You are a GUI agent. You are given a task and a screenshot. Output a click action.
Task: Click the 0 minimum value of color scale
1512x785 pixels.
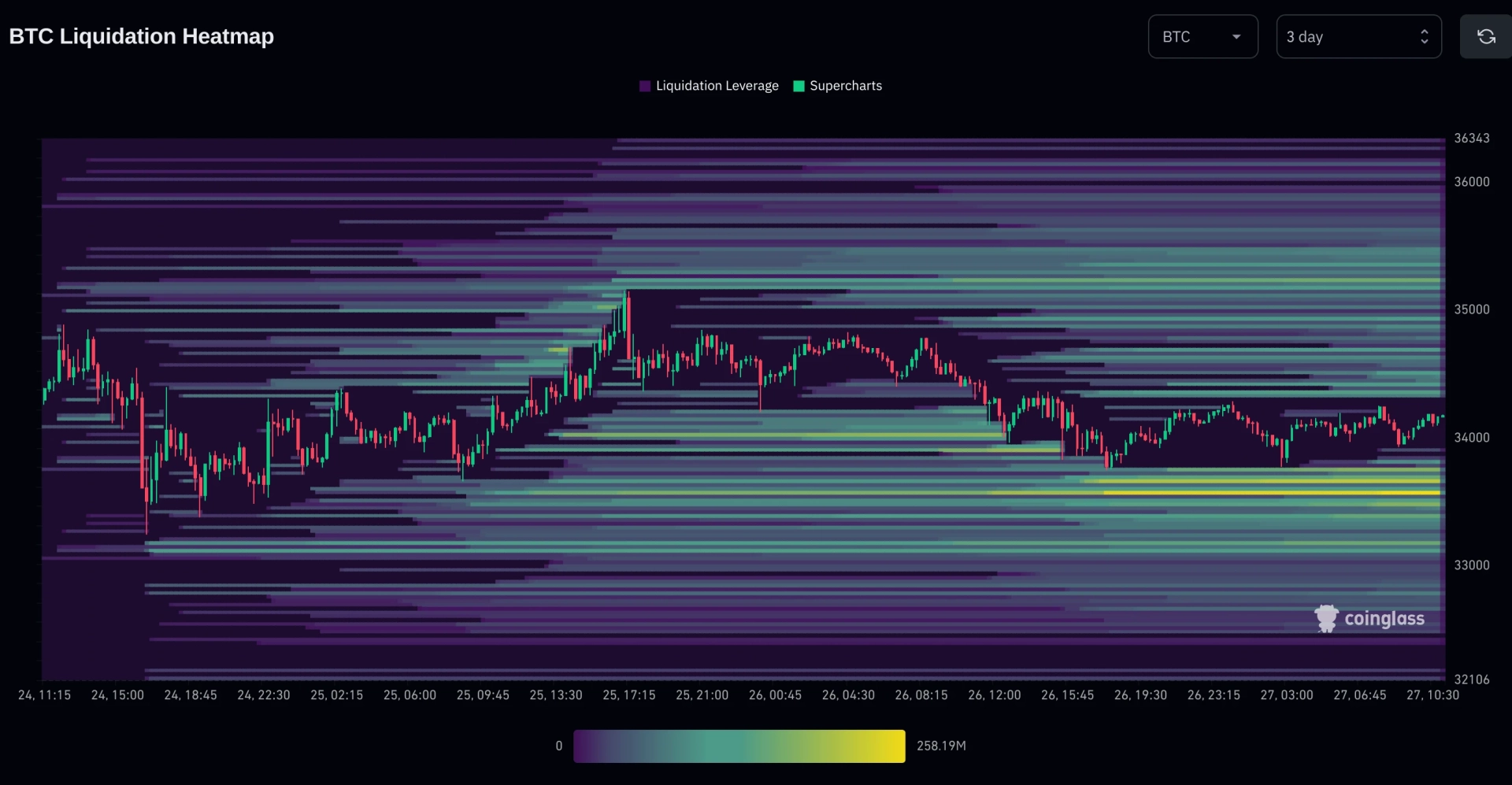pos(559,746)
